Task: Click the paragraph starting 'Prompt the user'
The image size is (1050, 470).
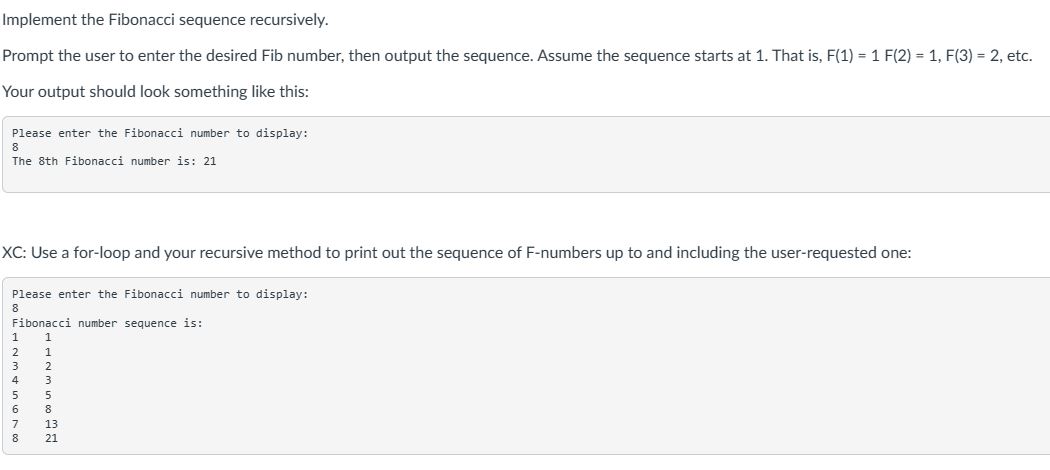Action: [517, 56]
